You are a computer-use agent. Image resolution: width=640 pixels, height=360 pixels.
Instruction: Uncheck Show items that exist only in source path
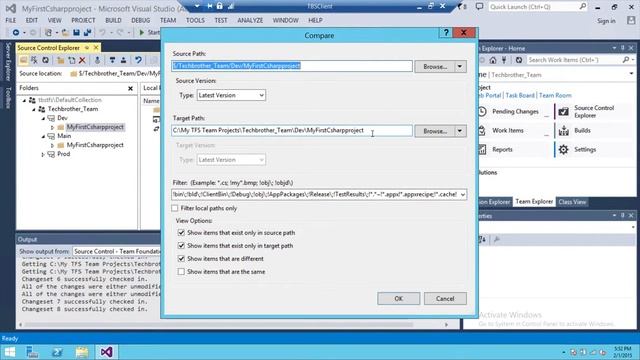click(181, 233)
